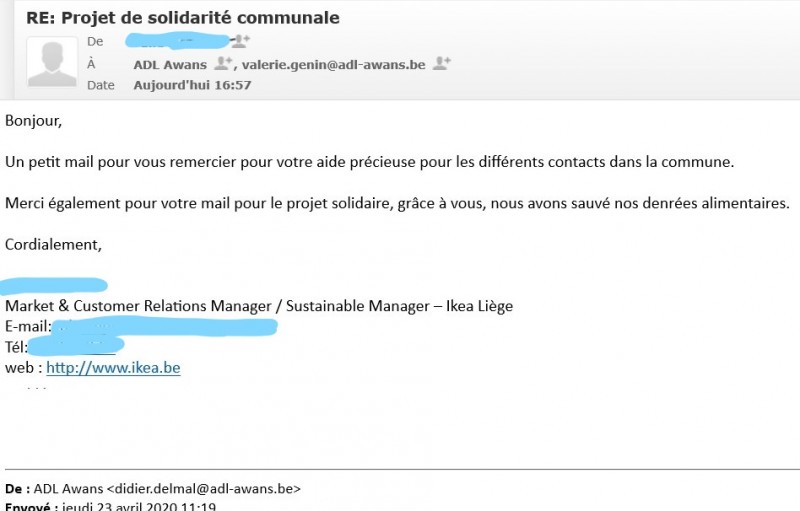Click the Envoyé jeudi 23 avril 2020 line

click(x=110, y=506)
